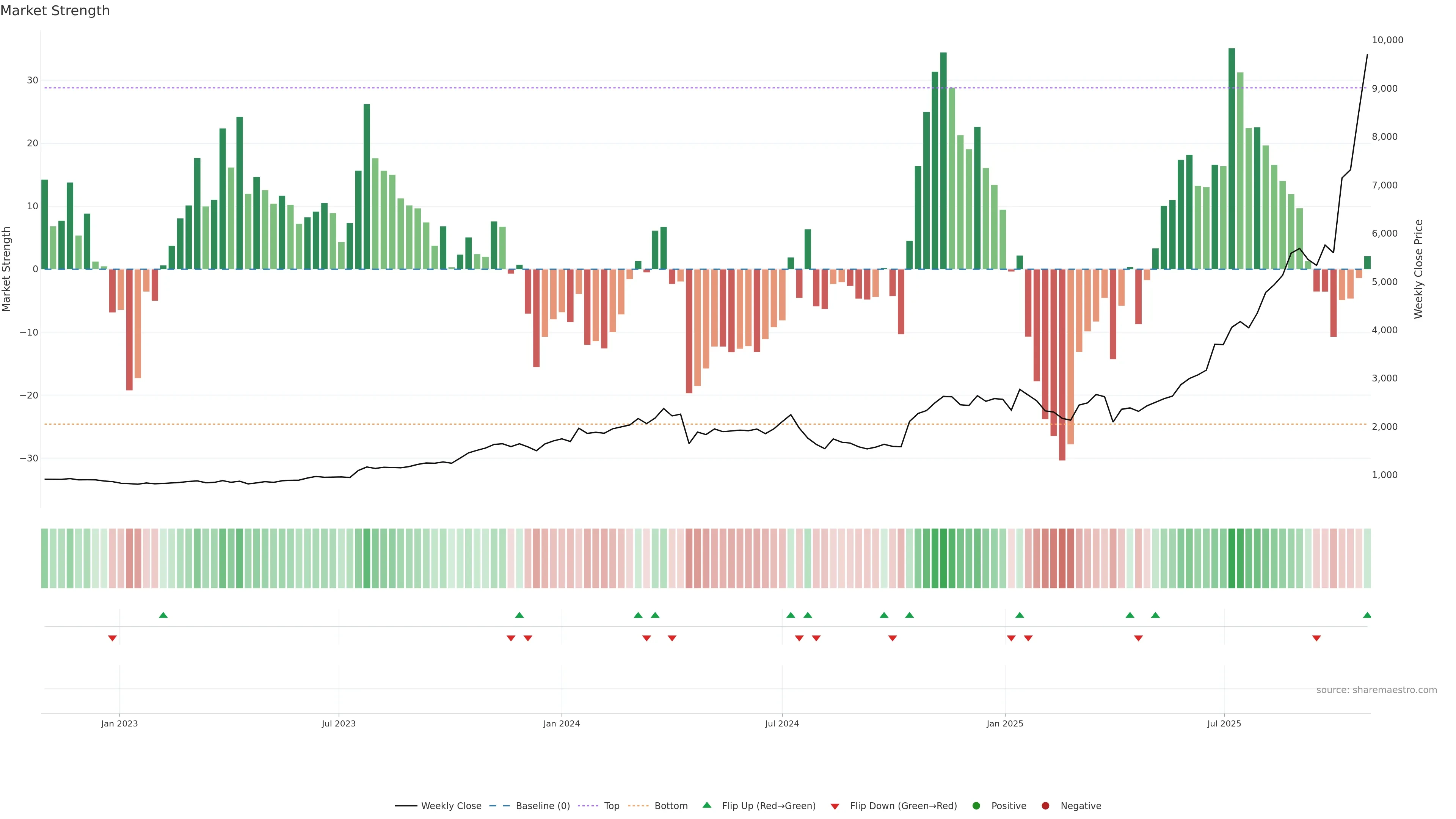Click Flip Down red triangle legend icon
Viewport: 1456px width, 819px height.
835,806
